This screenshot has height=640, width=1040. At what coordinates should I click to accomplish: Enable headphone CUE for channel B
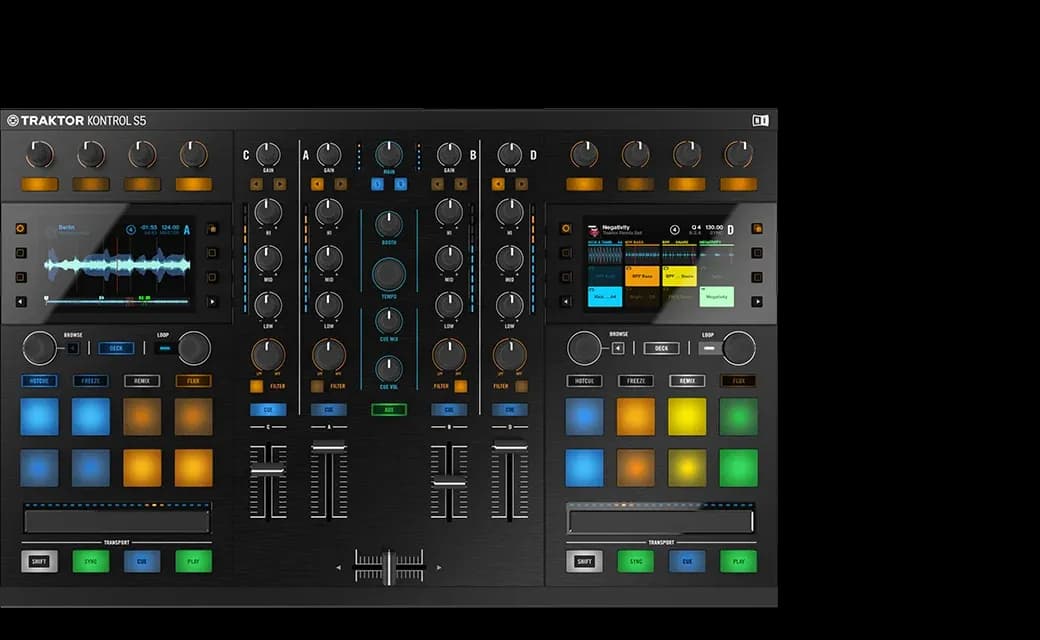coord(449,410)
